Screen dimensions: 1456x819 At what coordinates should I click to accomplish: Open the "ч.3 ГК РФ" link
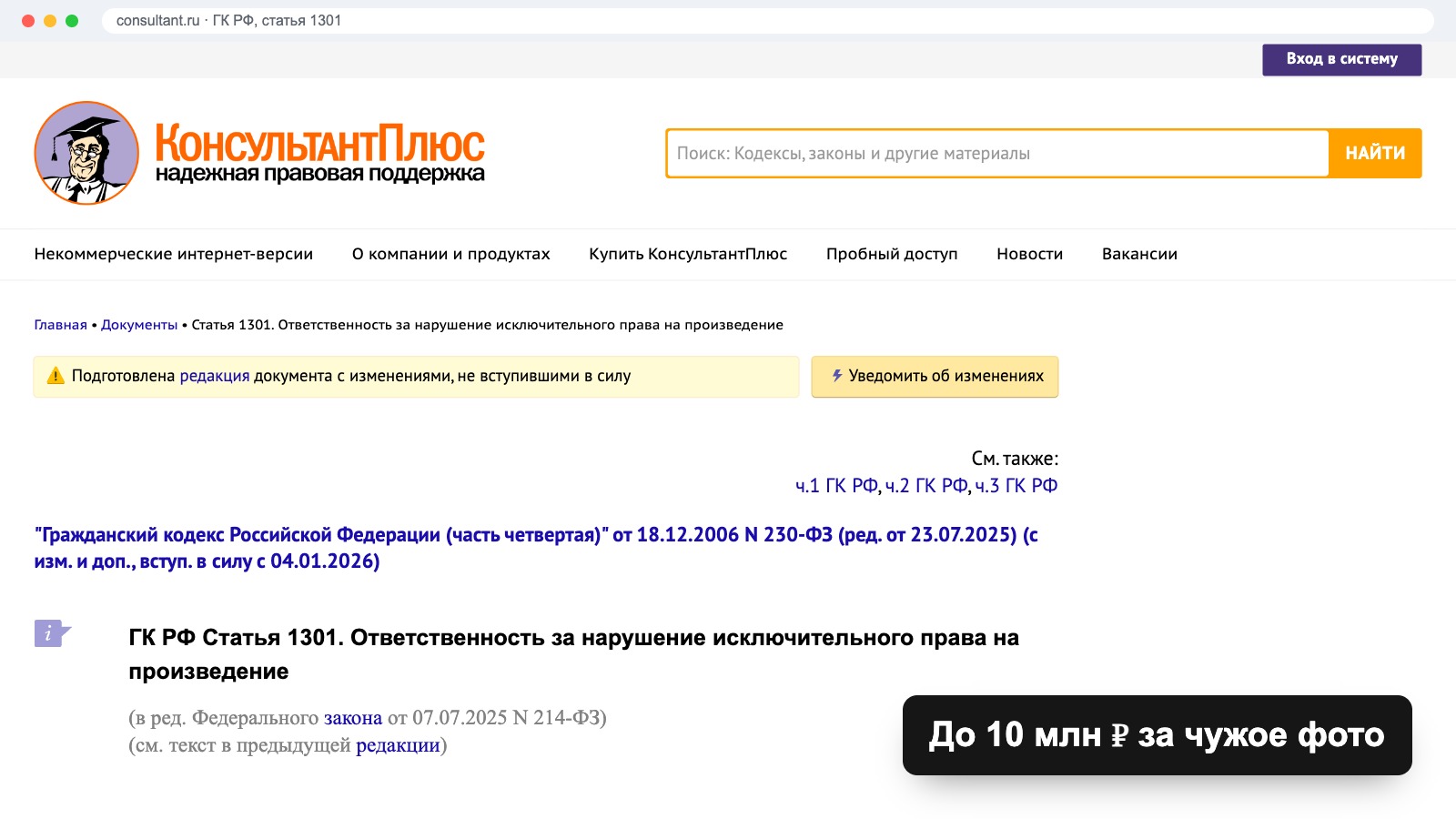pos(1016,486)
